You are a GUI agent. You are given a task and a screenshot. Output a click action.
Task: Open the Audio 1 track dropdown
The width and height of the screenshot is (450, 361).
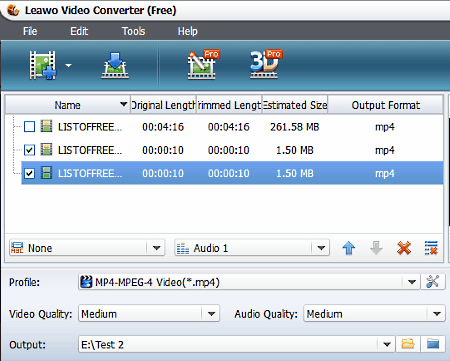(321, 248)
